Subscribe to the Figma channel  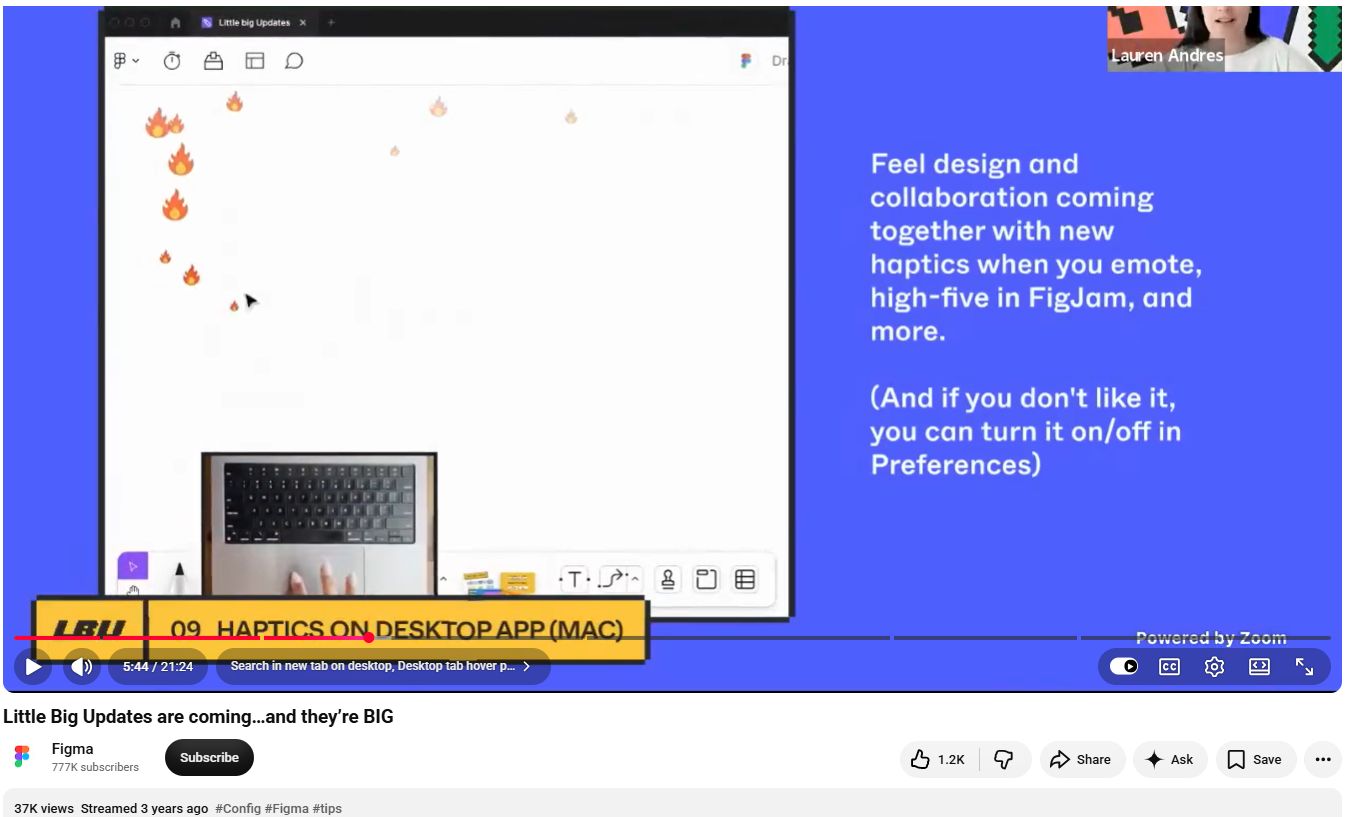coord(209,758)
